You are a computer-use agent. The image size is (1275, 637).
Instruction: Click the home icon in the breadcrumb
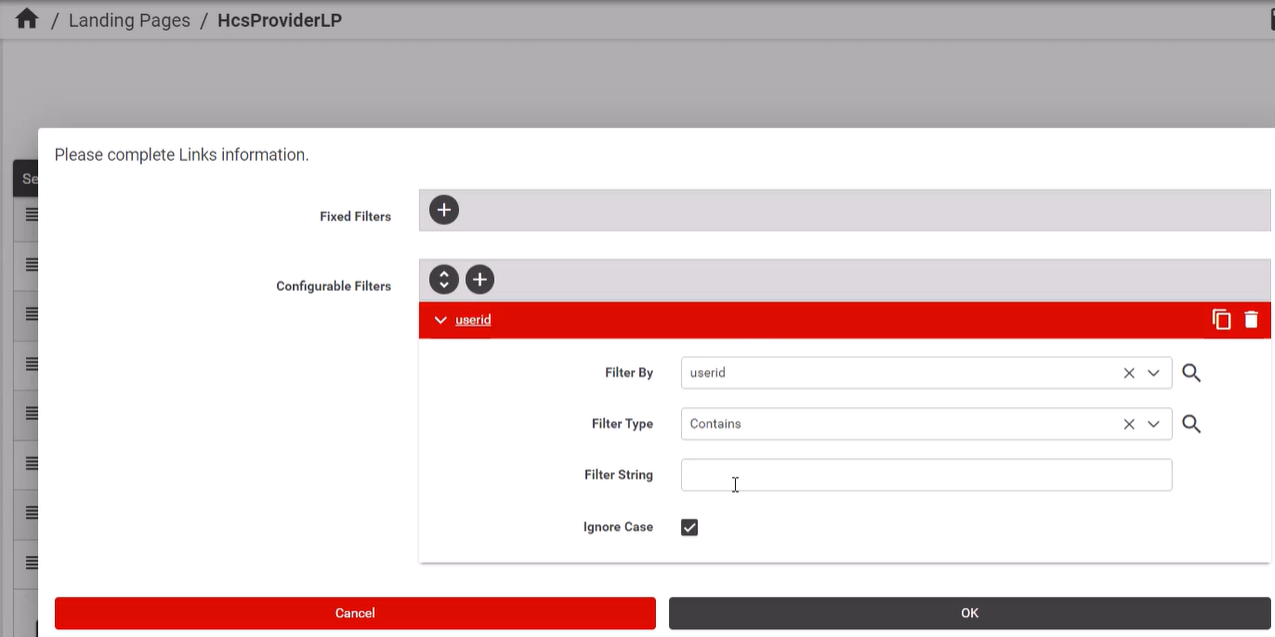pos(26,17)
